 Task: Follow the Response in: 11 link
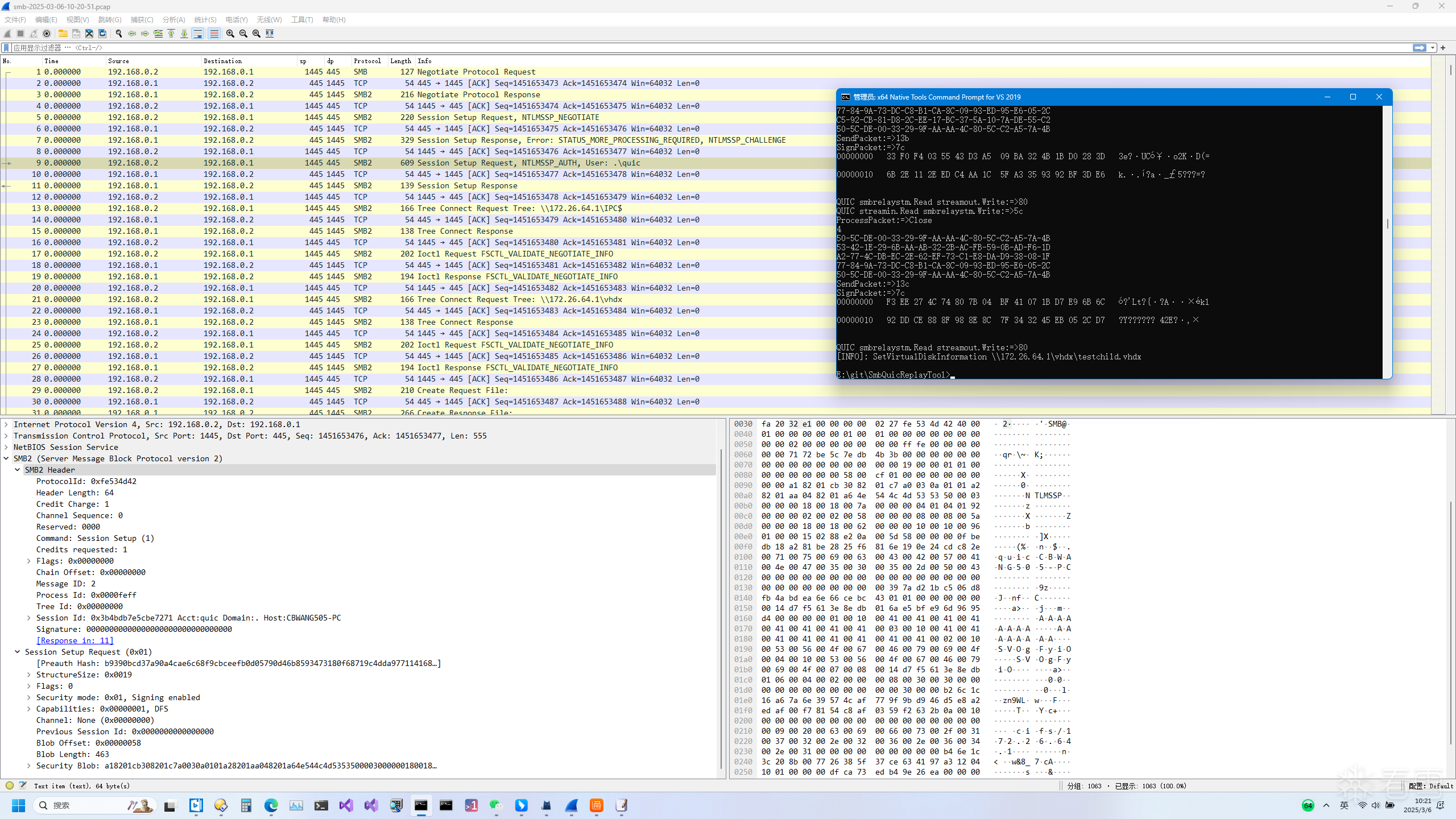click(75, 640)
